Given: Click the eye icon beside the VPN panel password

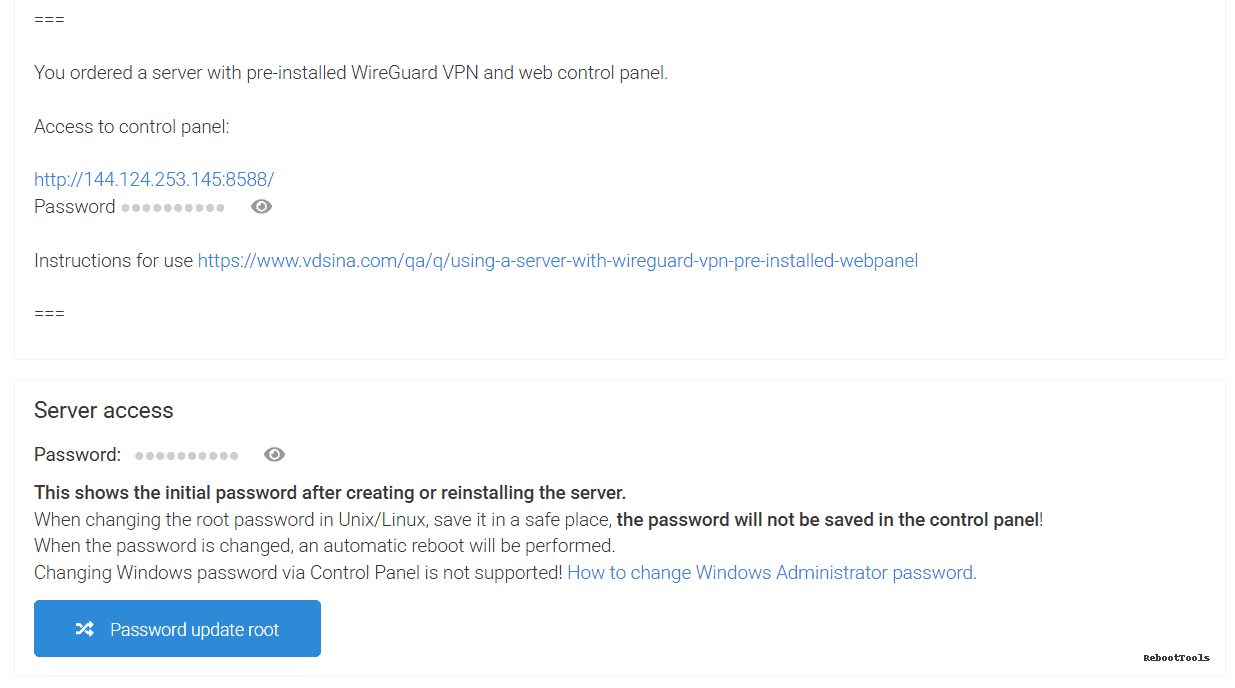Looking at the screenshot, I should pos(261,206).
